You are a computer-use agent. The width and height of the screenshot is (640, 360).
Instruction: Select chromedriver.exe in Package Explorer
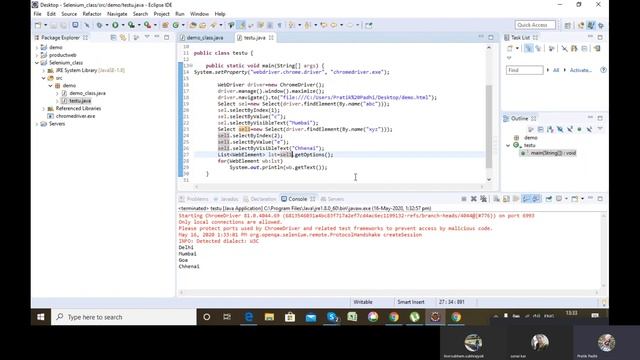[x=71, y=116]
